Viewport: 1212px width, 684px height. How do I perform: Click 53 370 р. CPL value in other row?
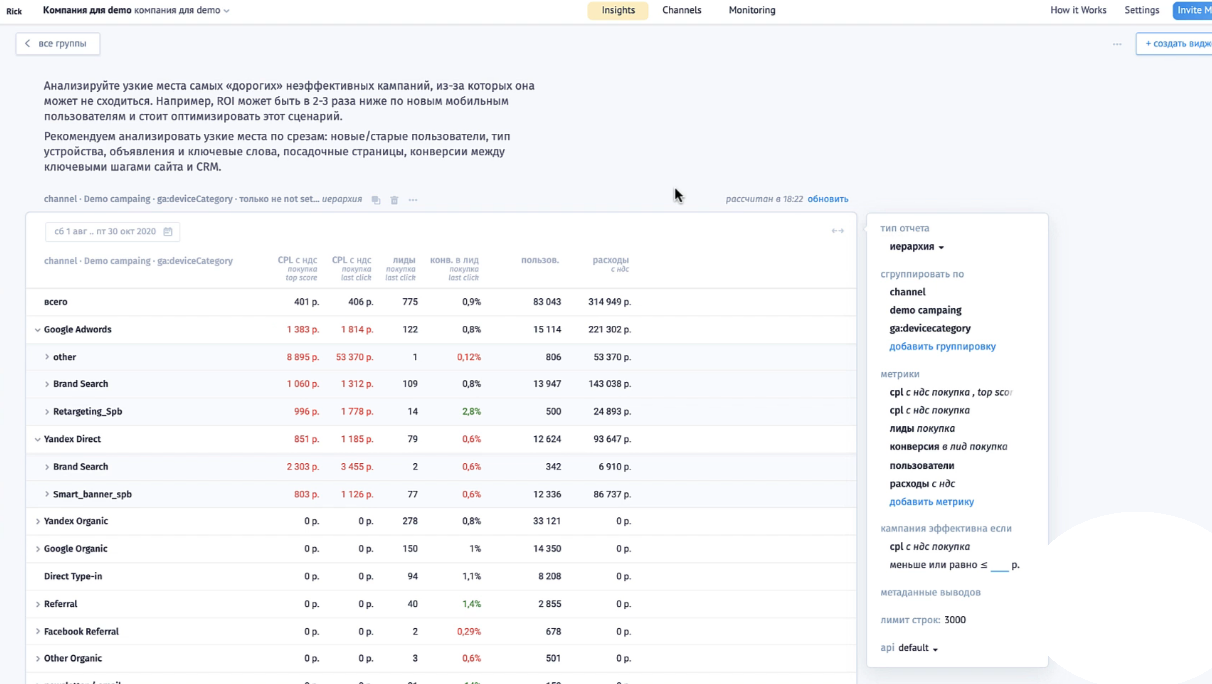point(354,357)
